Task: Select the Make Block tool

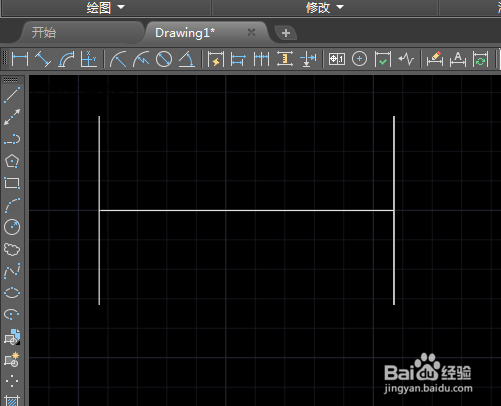Action: coord(12,359)
